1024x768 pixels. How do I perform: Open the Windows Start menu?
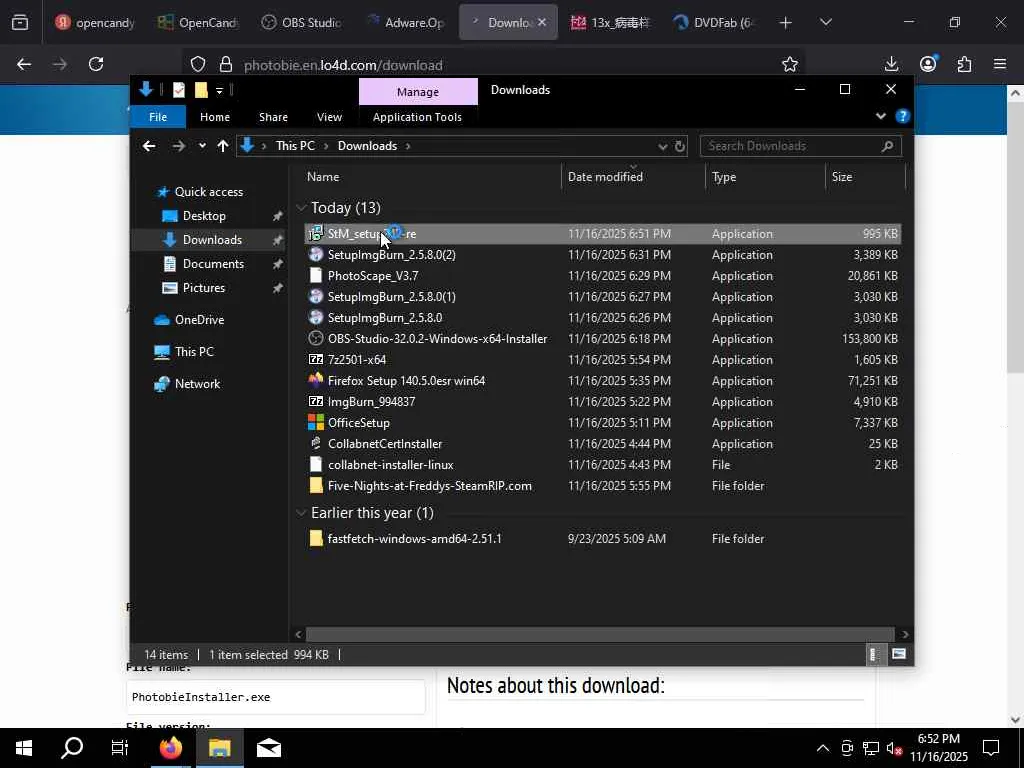(24, 748)
